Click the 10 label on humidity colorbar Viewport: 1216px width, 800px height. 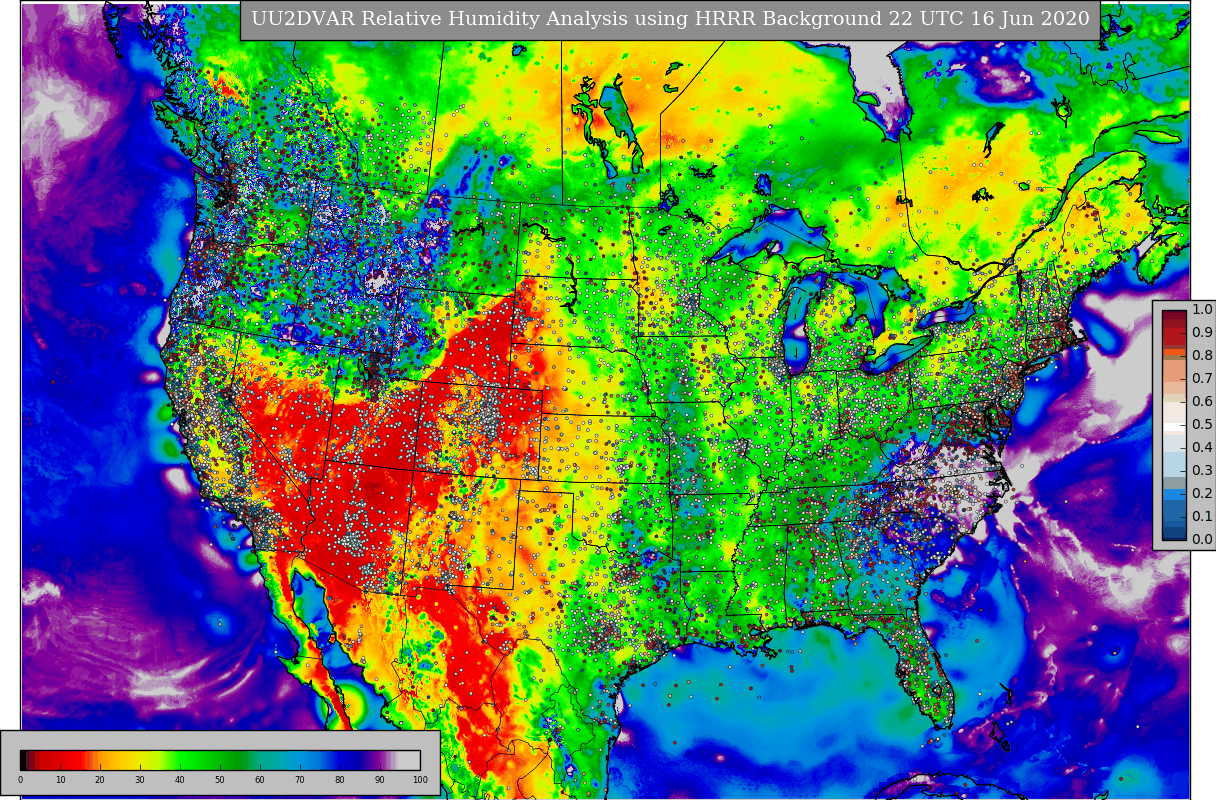(x=60, y=780)
